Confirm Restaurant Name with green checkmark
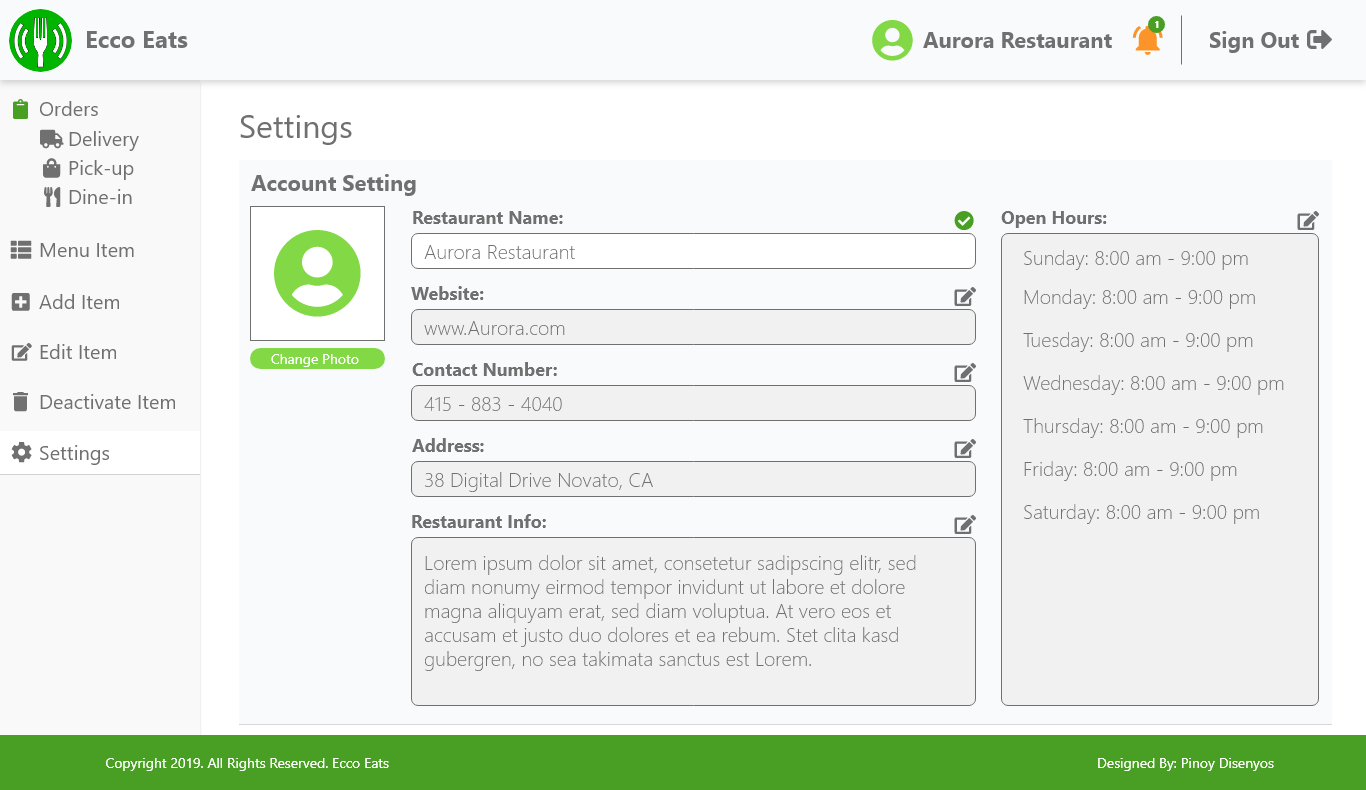The height and width of the screenshot is (790, 1366). pyautogui.click(x=964, y=221)
